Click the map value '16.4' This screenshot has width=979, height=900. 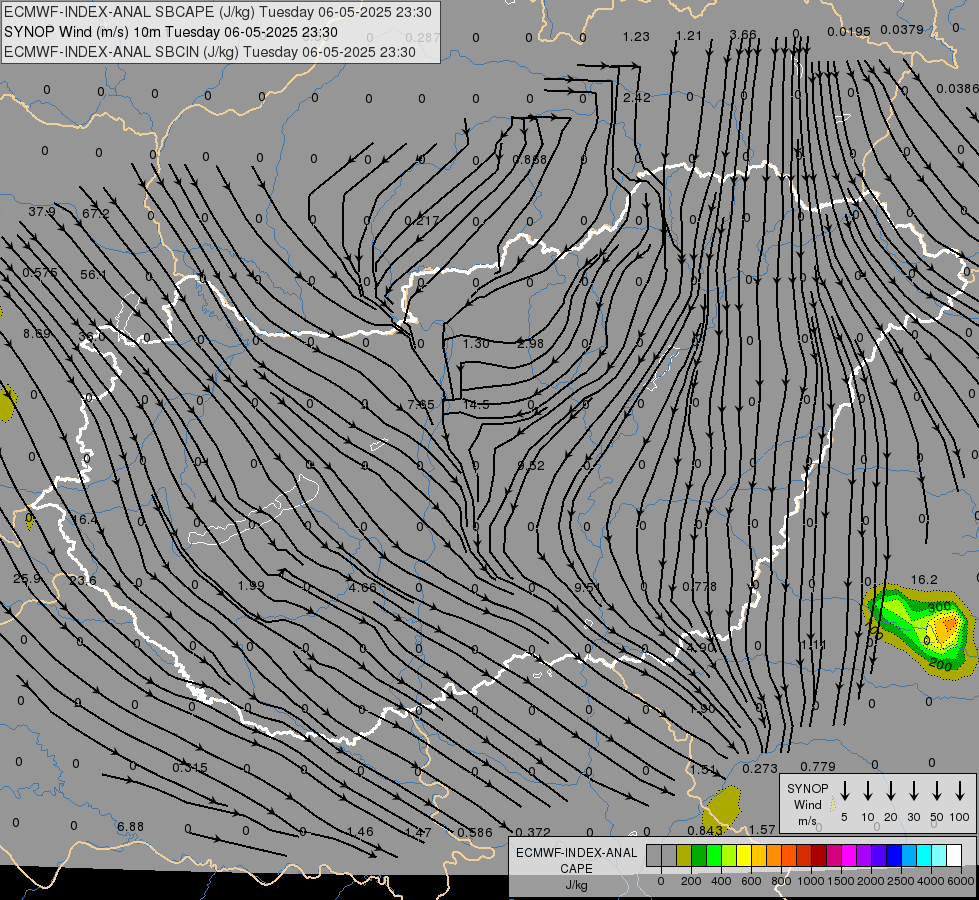point(84,520)
